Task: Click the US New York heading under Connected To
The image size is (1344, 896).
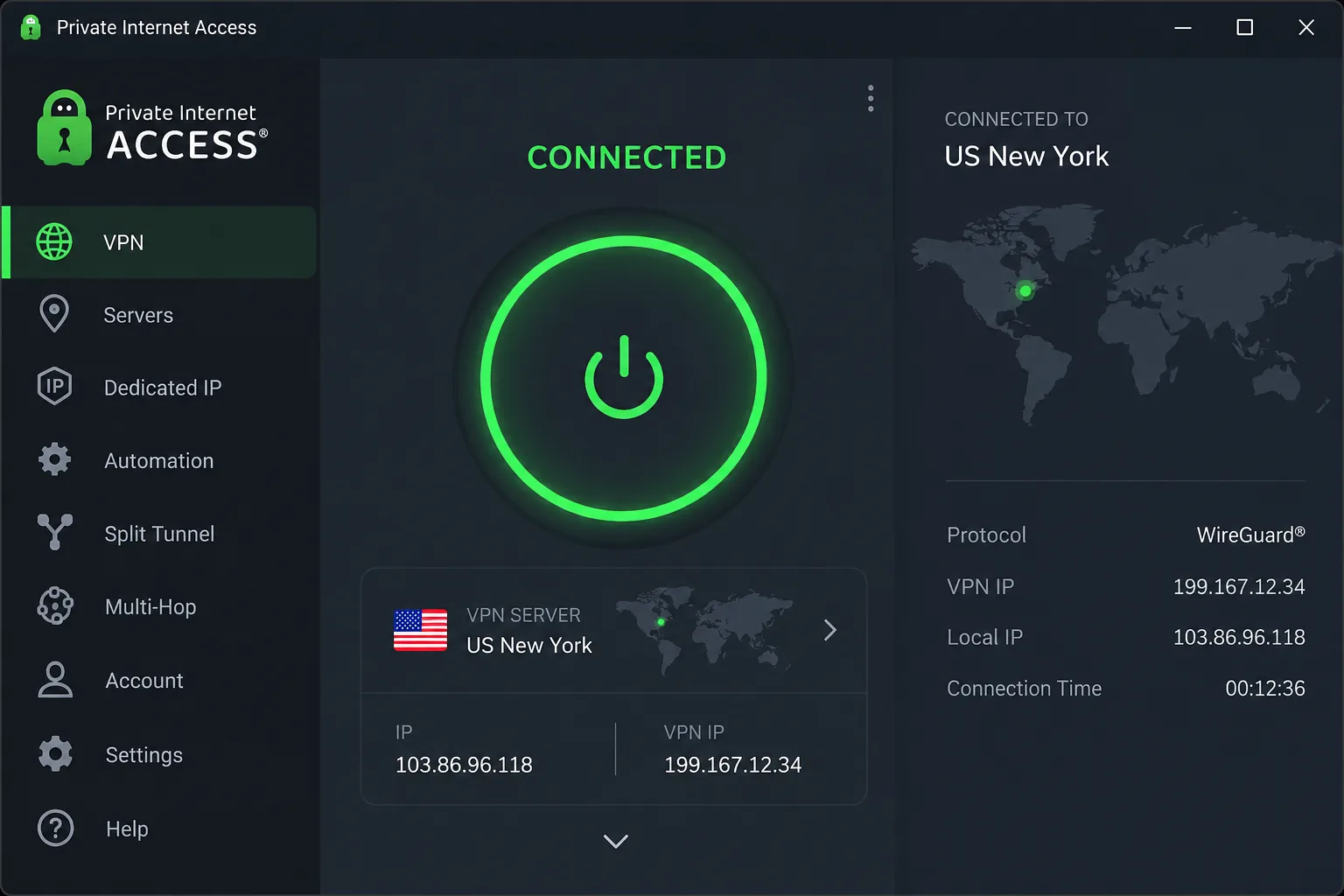Action: [1026, 156]
